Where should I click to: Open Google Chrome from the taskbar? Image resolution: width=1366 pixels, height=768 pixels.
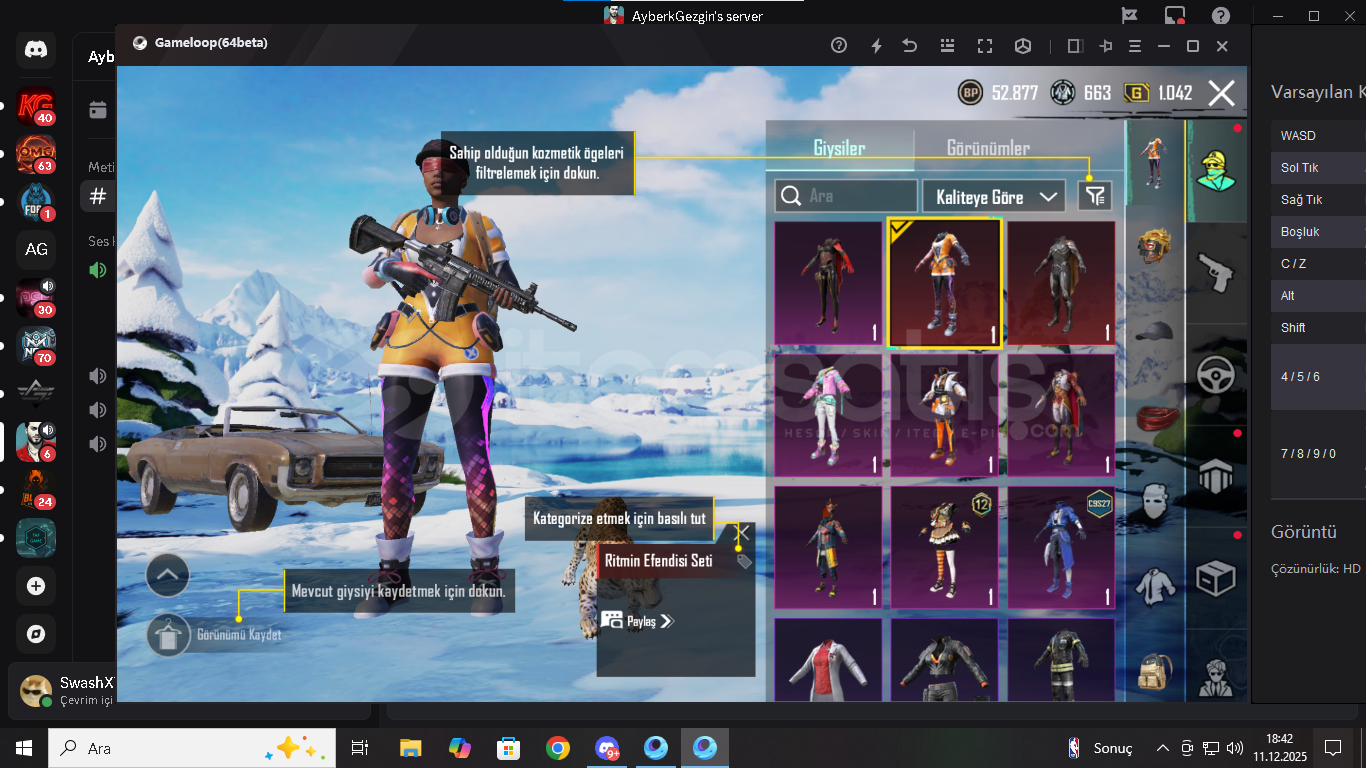click(x=558, y=748)
